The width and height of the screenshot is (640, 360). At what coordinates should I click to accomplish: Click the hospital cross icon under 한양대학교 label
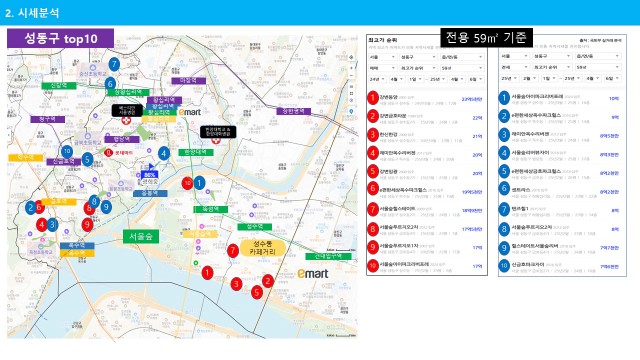(x=216, y=141)
